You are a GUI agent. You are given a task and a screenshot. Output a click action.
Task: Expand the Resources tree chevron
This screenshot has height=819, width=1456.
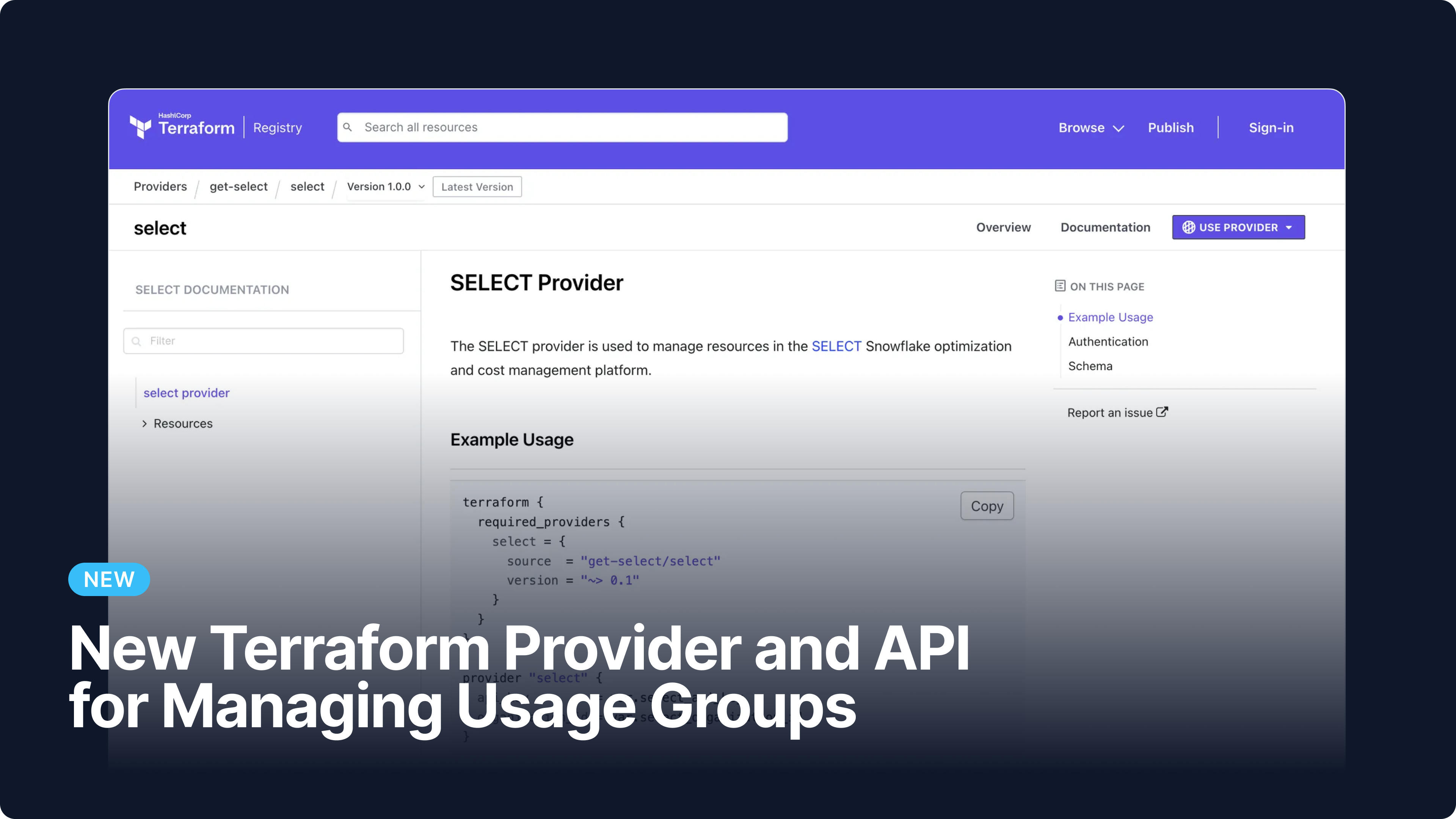tap(145, 424)
